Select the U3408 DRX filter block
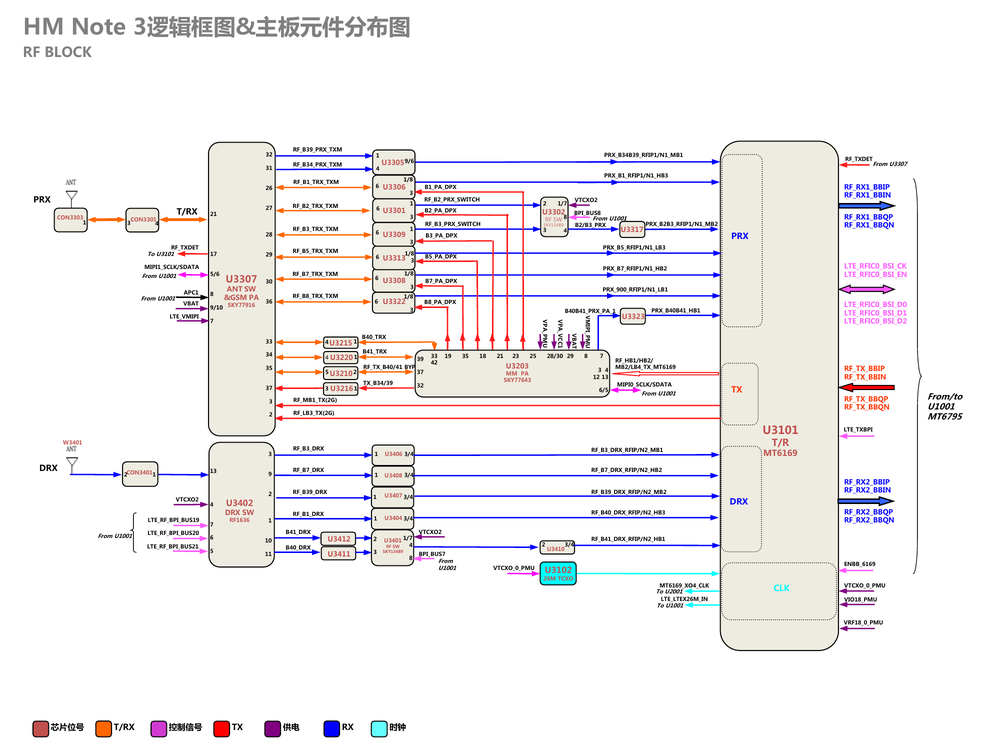This screenshot has width=1000, height=750. (393, 475)
